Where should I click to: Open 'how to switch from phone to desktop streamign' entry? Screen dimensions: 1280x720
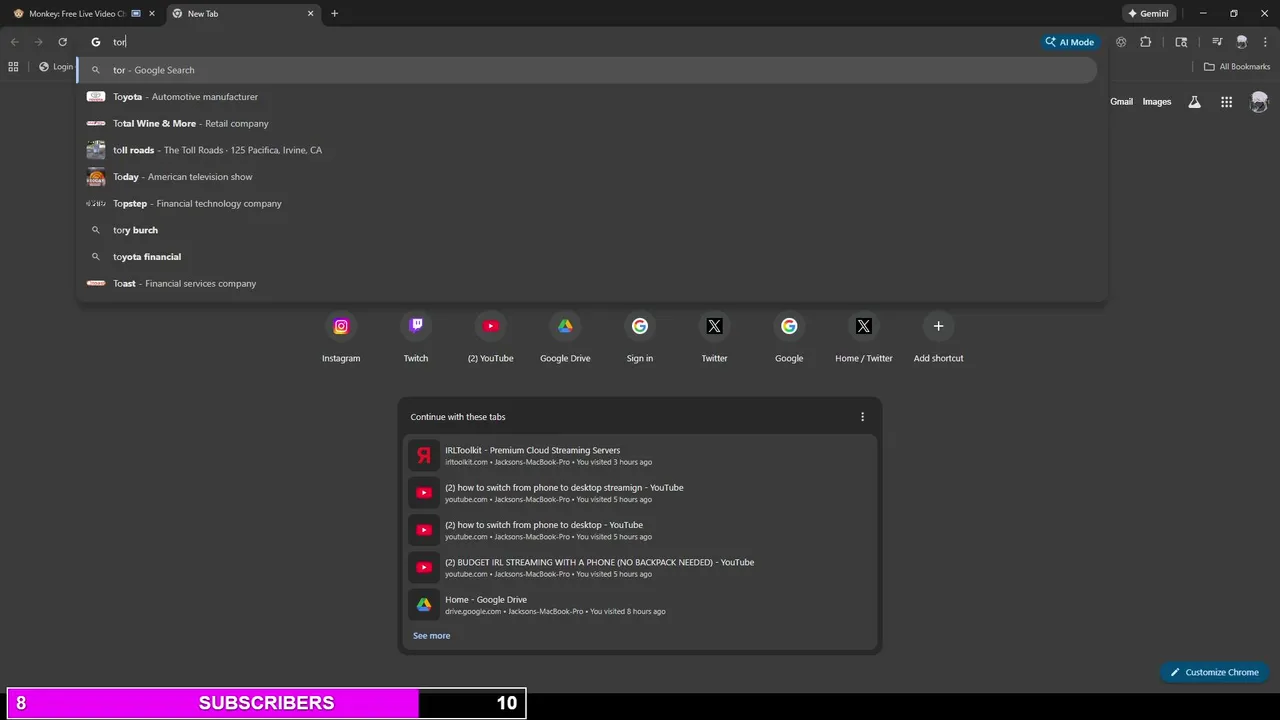[640, 493]
